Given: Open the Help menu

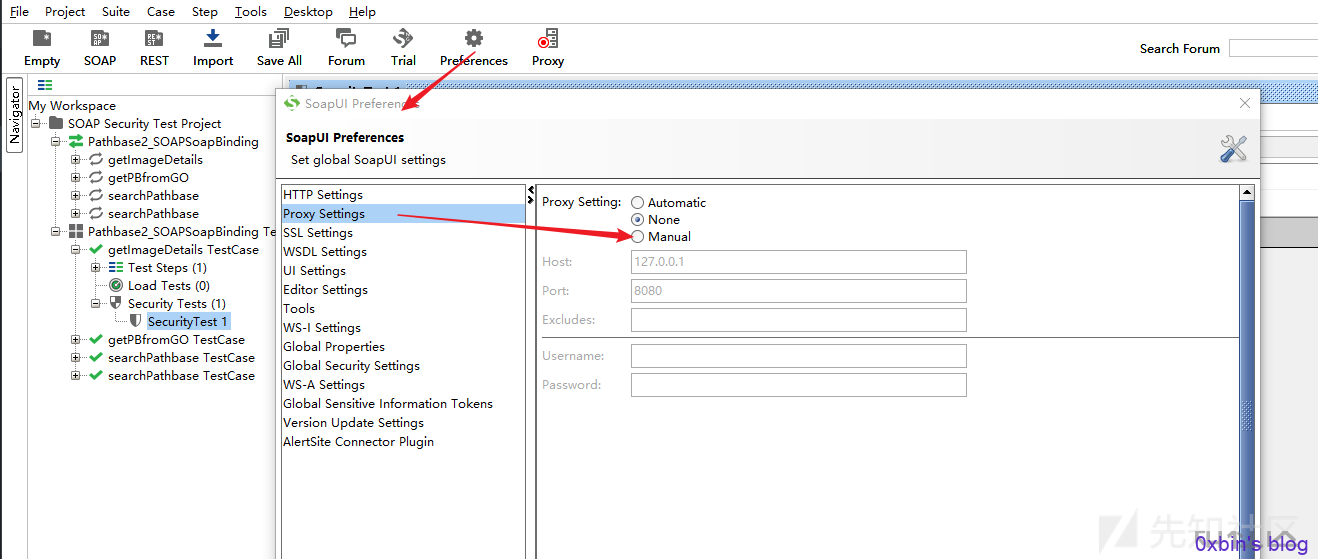Looking at the screenshot, I should point(362,12).
